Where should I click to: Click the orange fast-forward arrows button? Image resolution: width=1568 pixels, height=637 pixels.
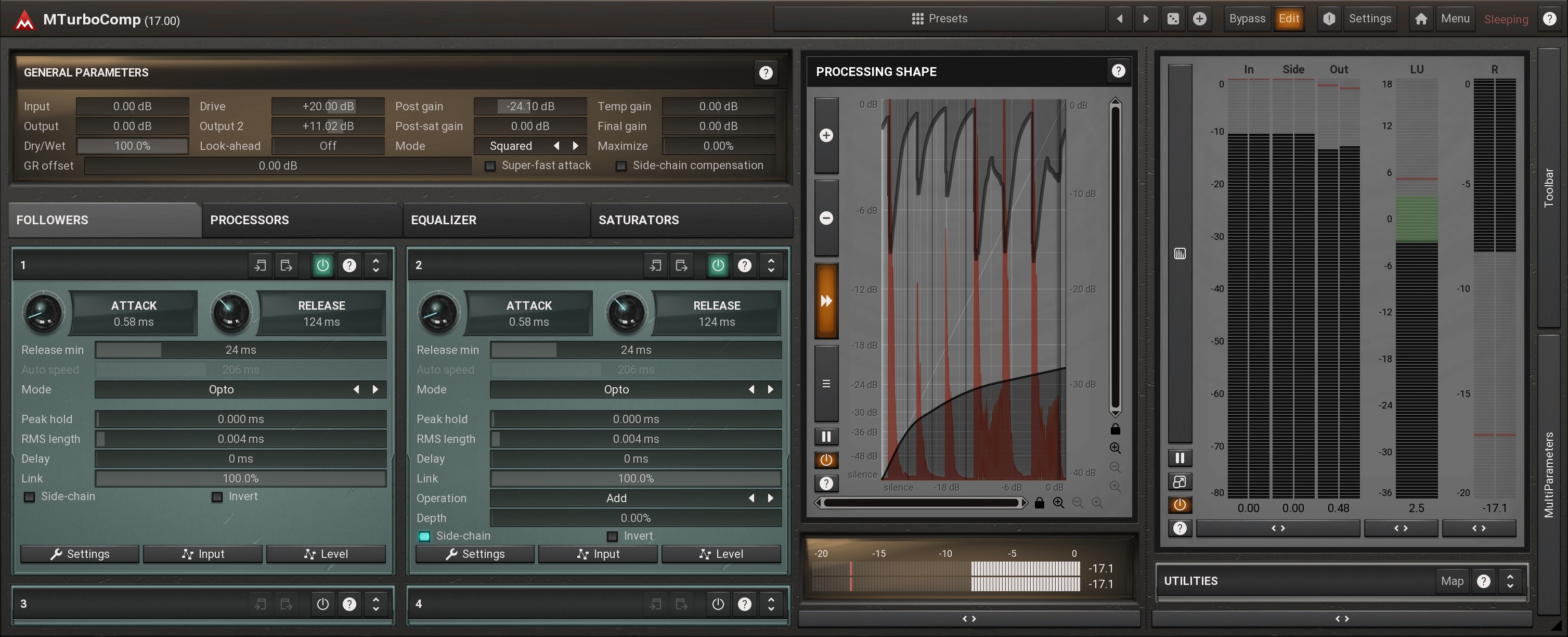tap(826, 301)
